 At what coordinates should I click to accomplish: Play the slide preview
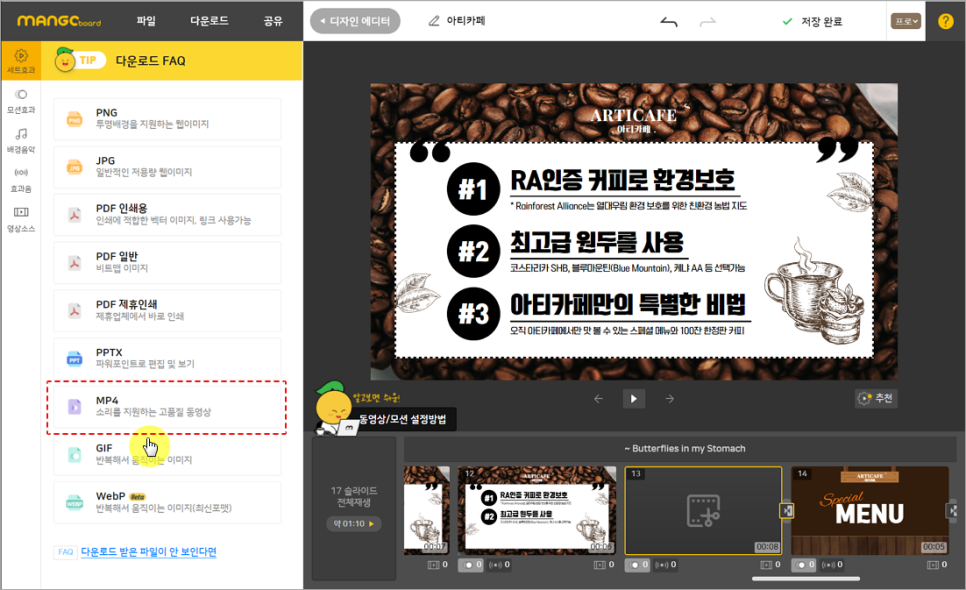coord(633,398)
